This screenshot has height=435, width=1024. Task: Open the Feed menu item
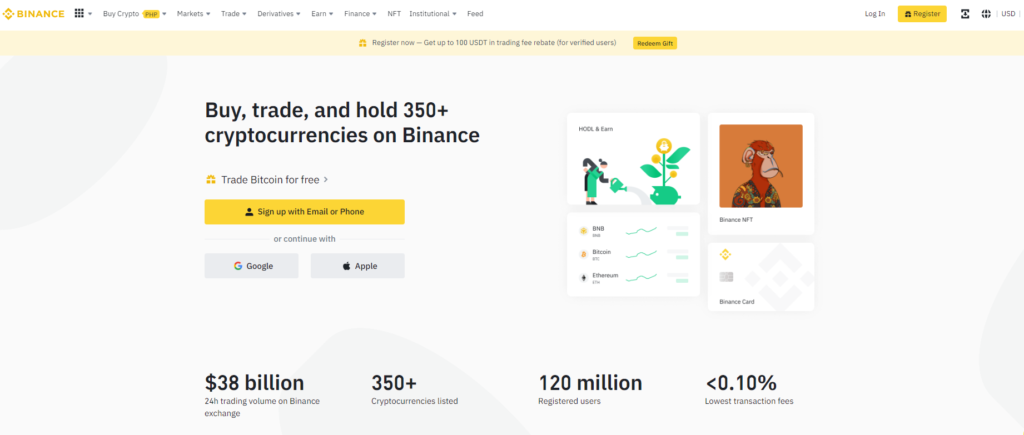coord(475,14)
